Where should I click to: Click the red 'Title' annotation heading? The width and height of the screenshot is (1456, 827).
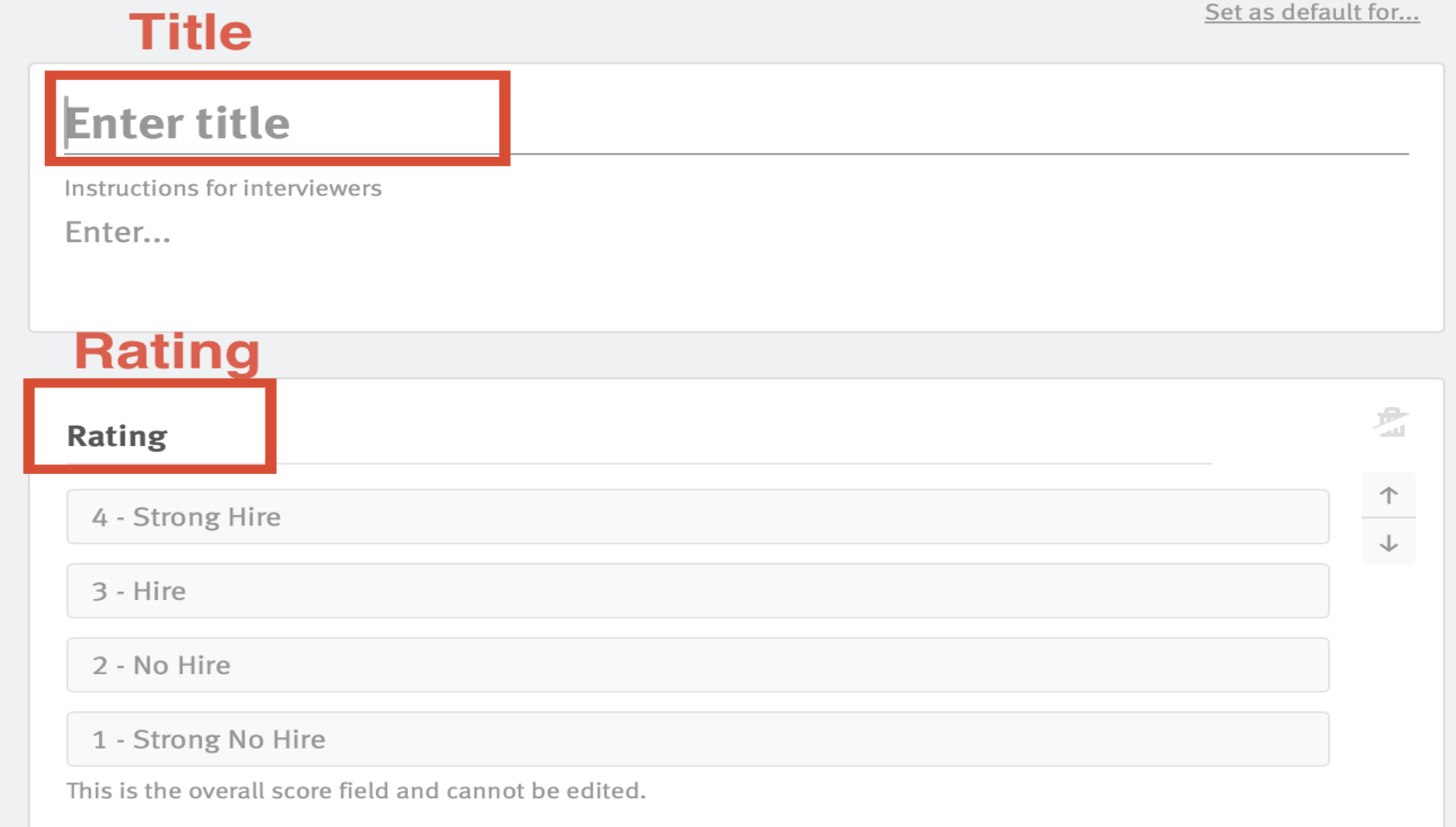(x=190, y=32)
